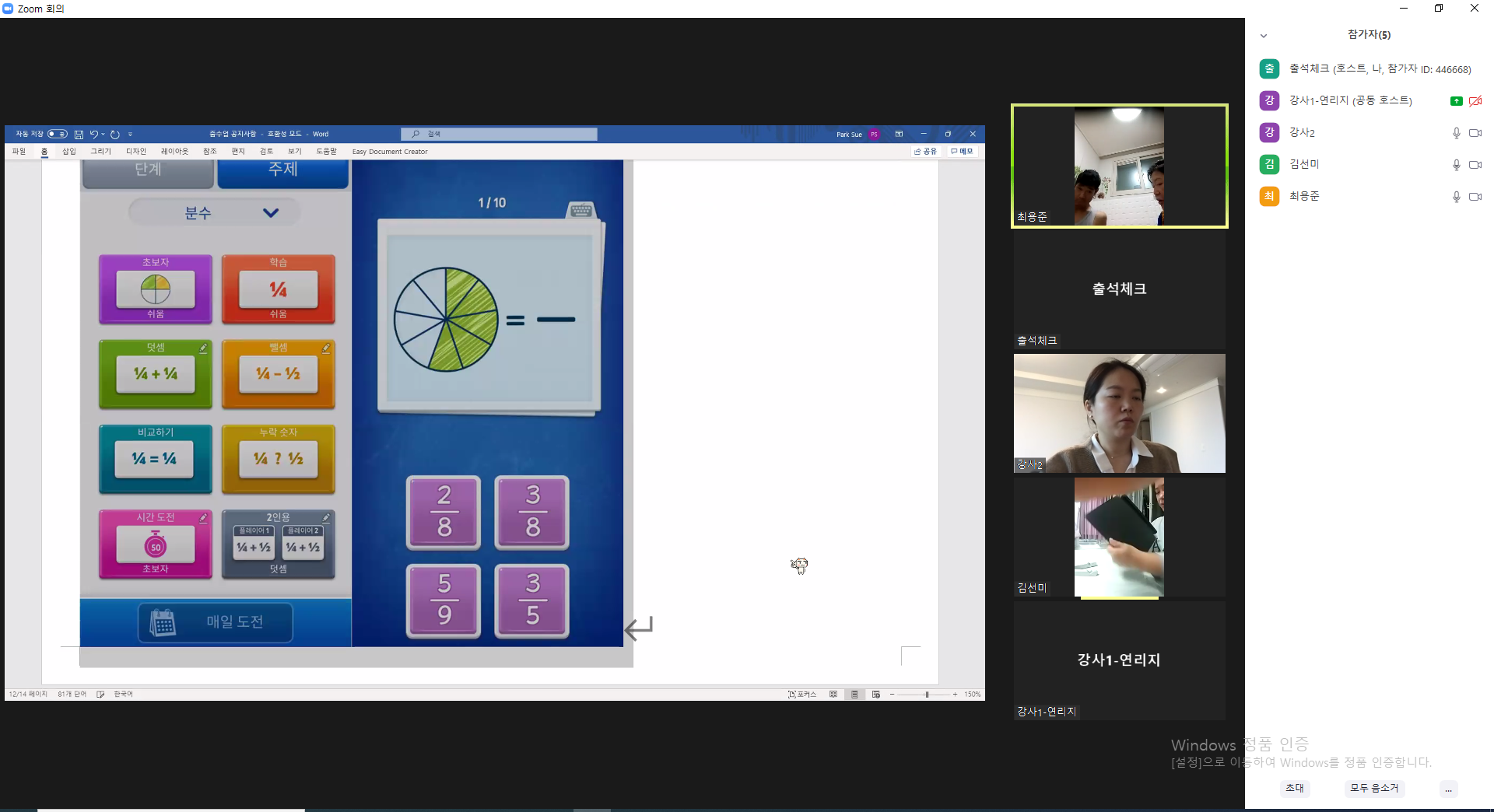Click the microphone icon next to 강사2
The image size is (1494, 812).
pos(1456,133)
